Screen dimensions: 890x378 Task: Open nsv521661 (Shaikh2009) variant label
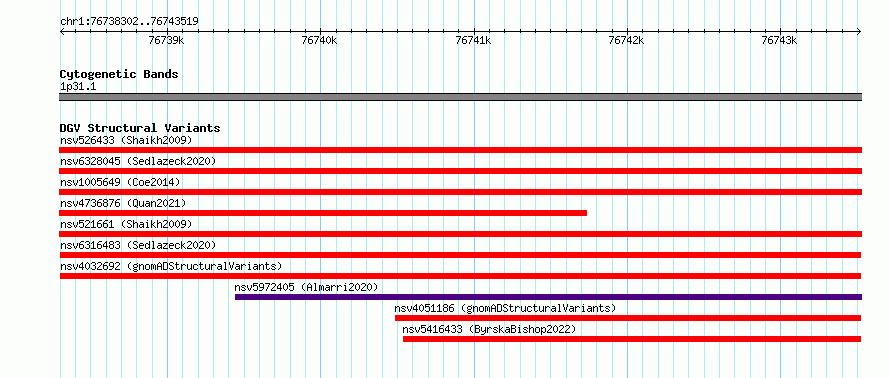(126, 224)
